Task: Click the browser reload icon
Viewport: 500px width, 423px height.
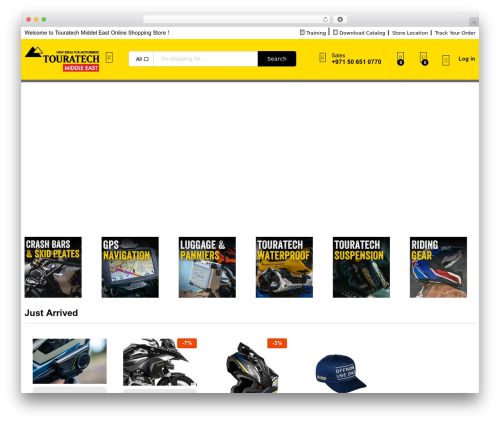Action: coord(325,20)
